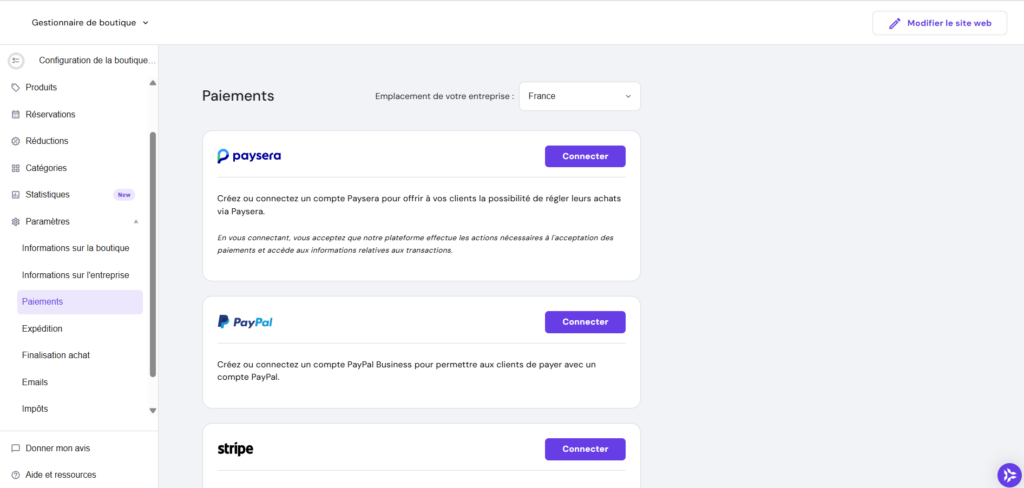This screenshot has height=488, width=1024.
Task: Collapse the Paramètres submenu arrow
Action: pyautogui.click(x=136, y=221)
